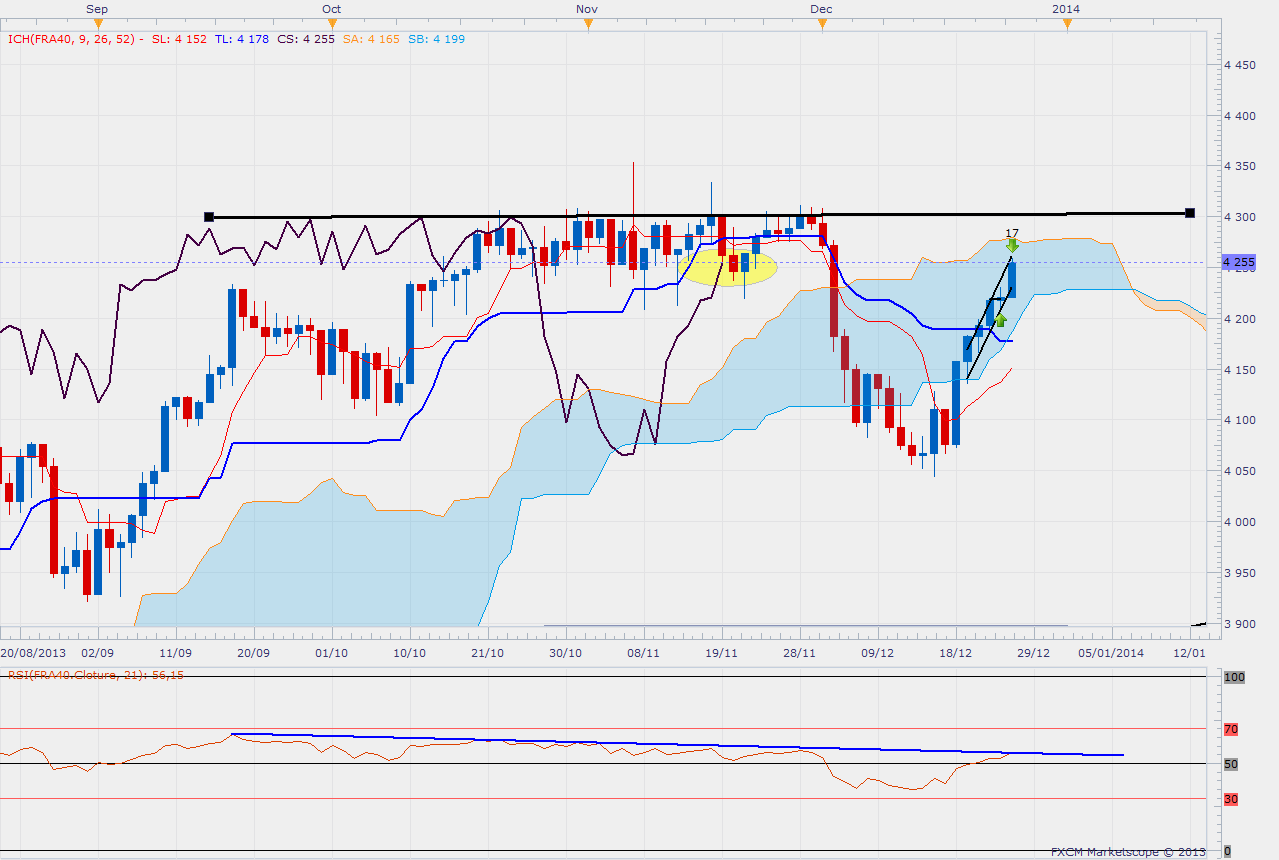Click the 4 100 price axis label
This screenshot has height=860, width=1279.
pos(1238,420)
